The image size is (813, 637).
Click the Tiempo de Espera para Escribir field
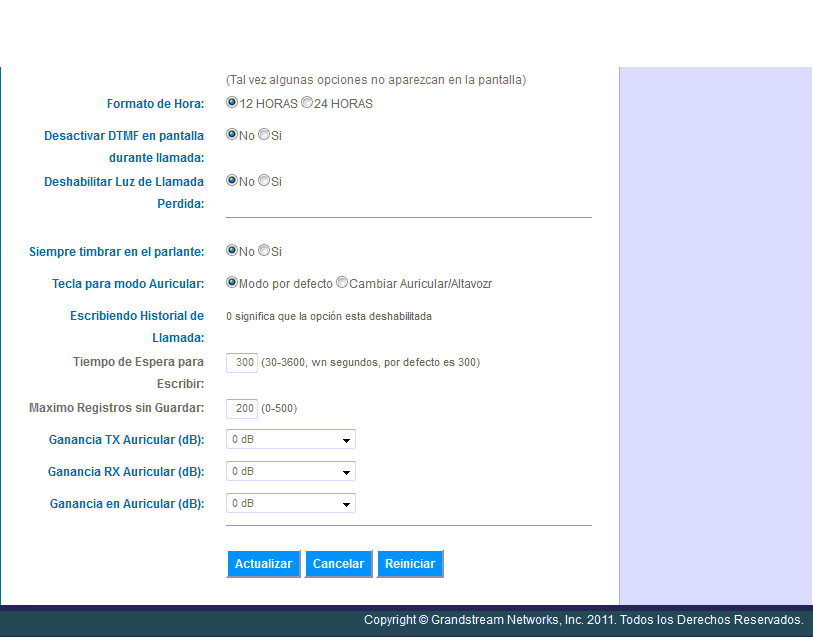[x=242, y=362]
